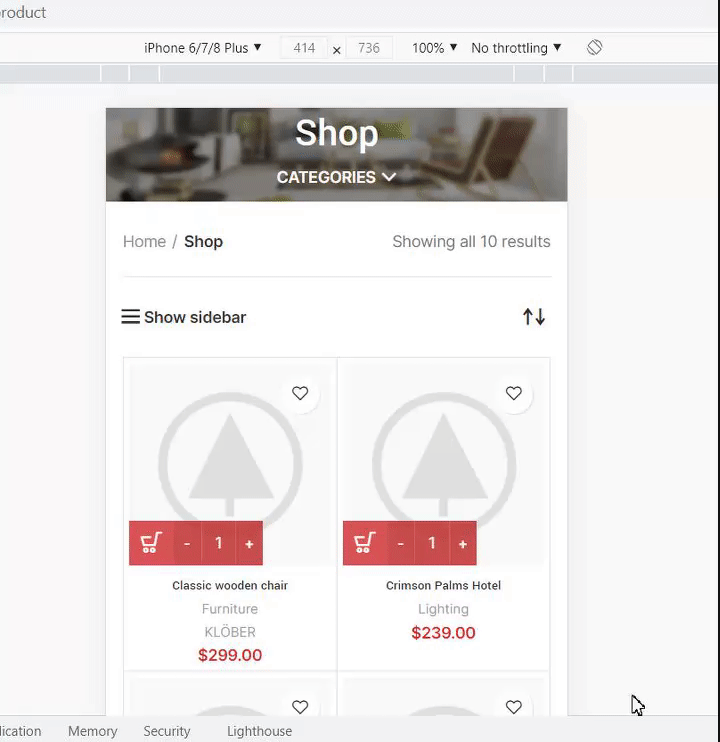
Task: Open the KLÖBER brand link
Action: (x=230, y=632)
